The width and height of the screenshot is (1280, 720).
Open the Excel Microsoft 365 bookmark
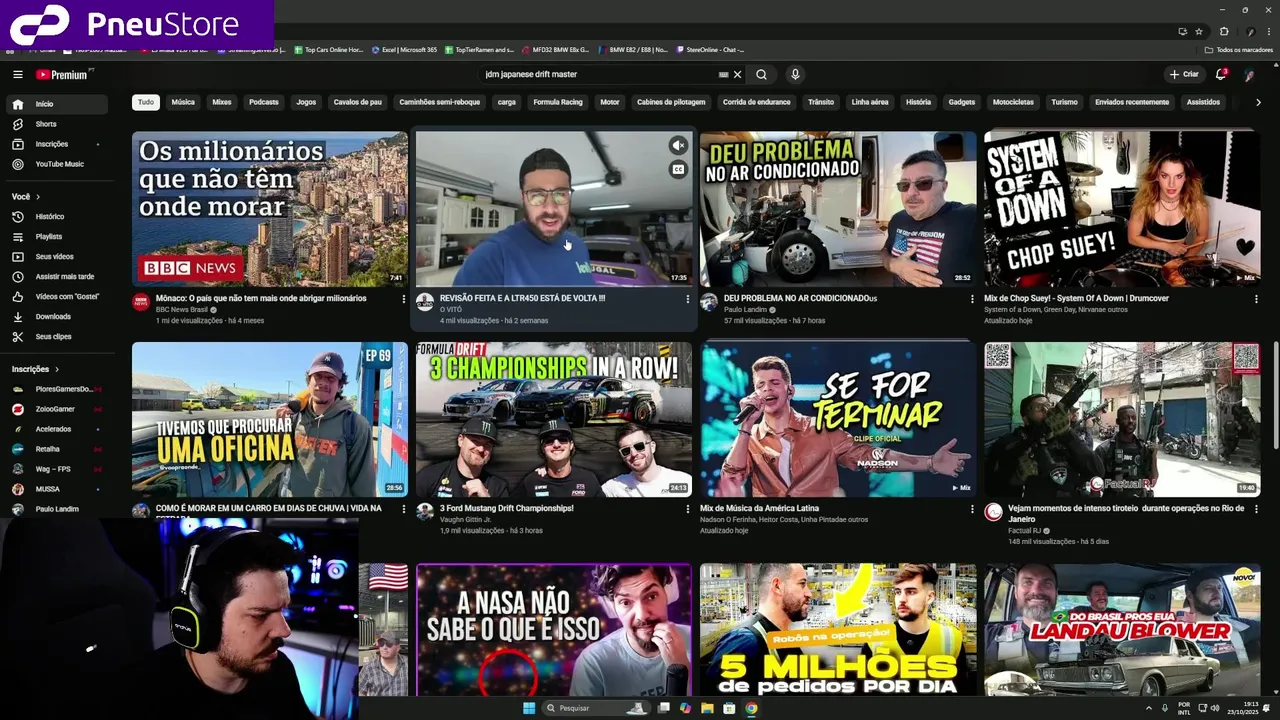pyautogui.click(x=404, y=50)
